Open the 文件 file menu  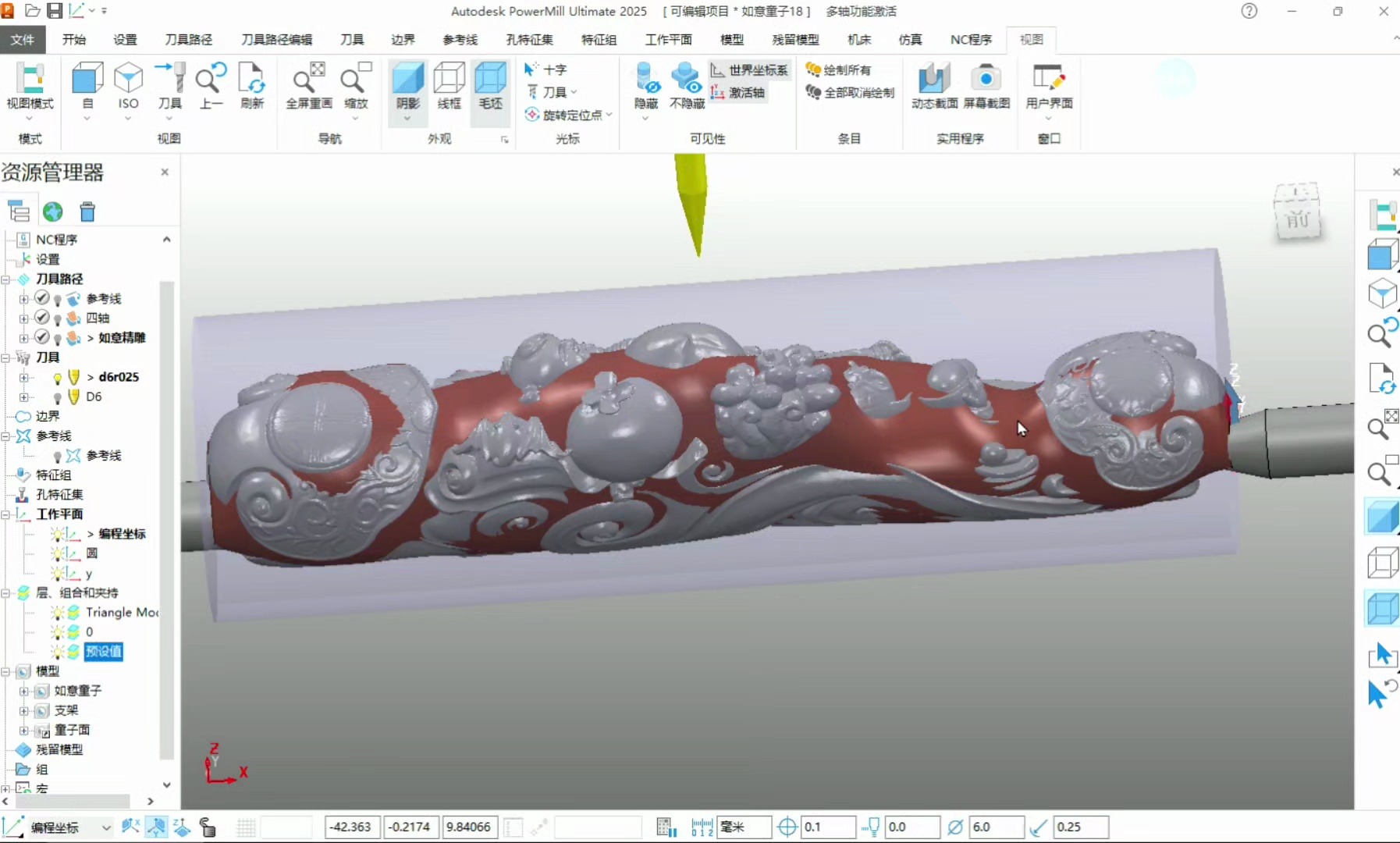click(23, 39)
